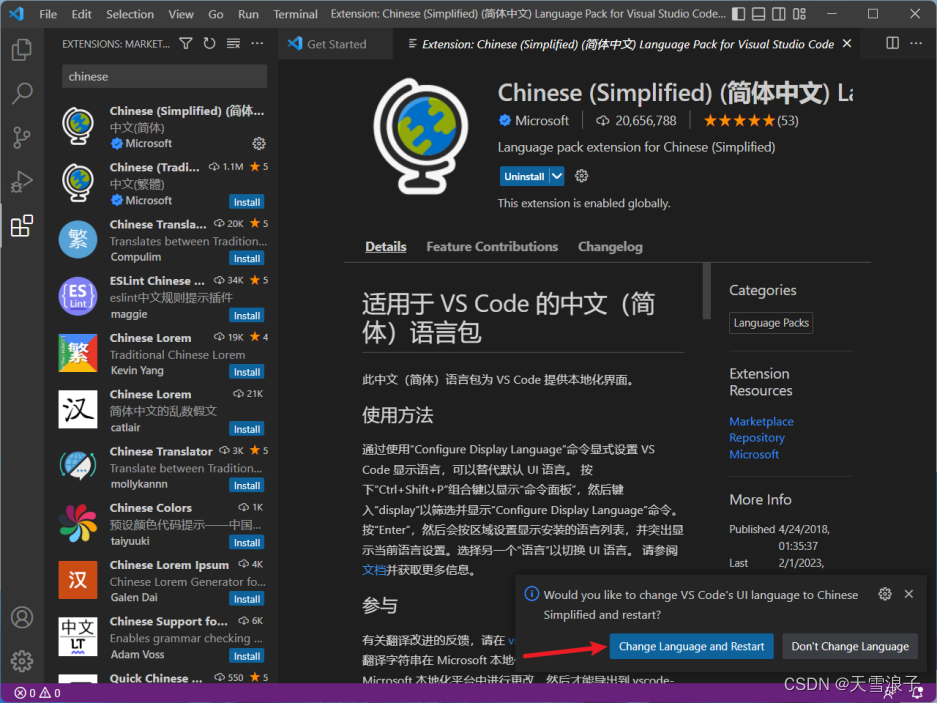Close the Chinese Language Pack extension tab

click(847, 44)
